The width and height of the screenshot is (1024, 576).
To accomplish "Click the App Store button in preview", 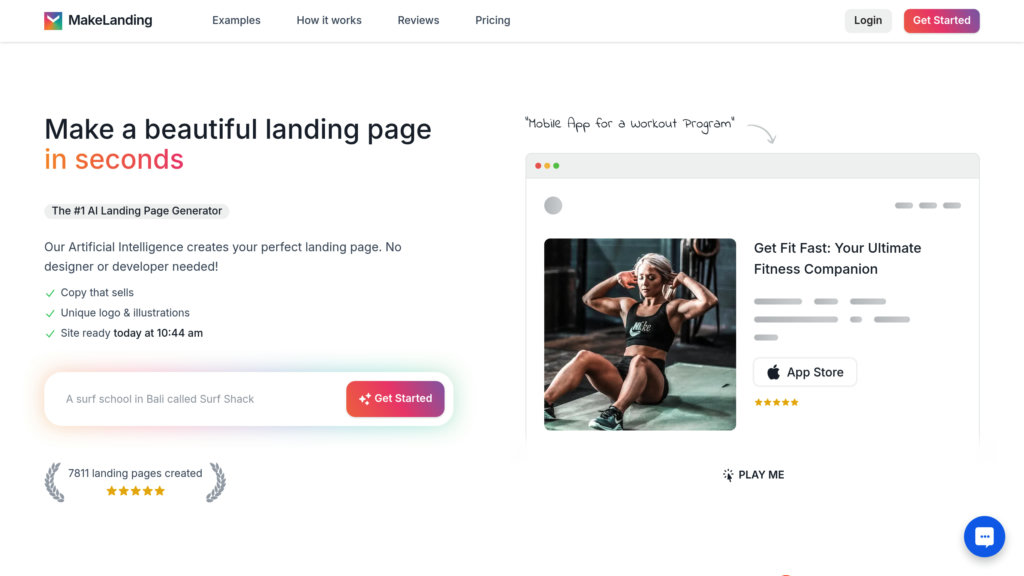I will tap(805, 372).
